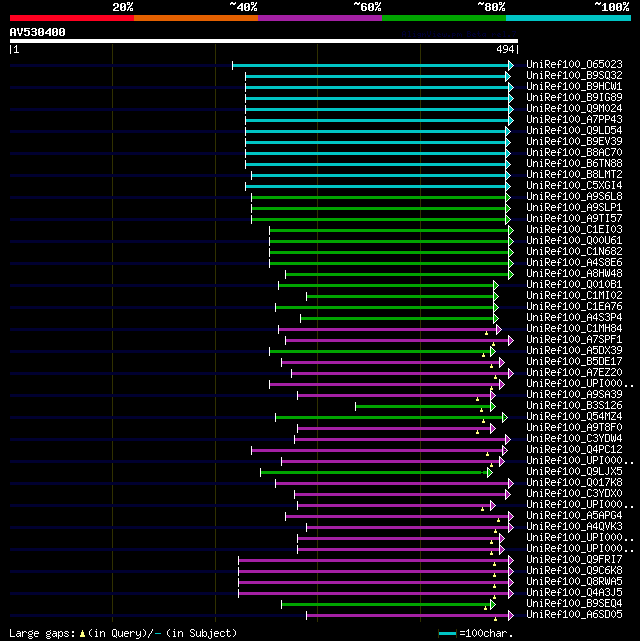Image resolution: width=640 pixels, height=641 pixels.
Task: Select hit label UniRef100_B6TN88
Action: [x=574, y=164]
